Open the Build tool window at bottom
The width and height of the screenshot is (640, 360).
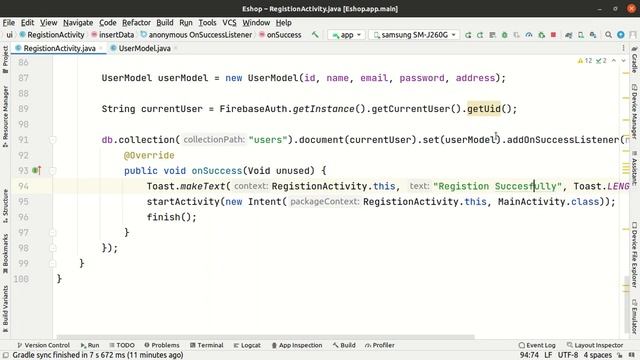[x=344, y=345]
